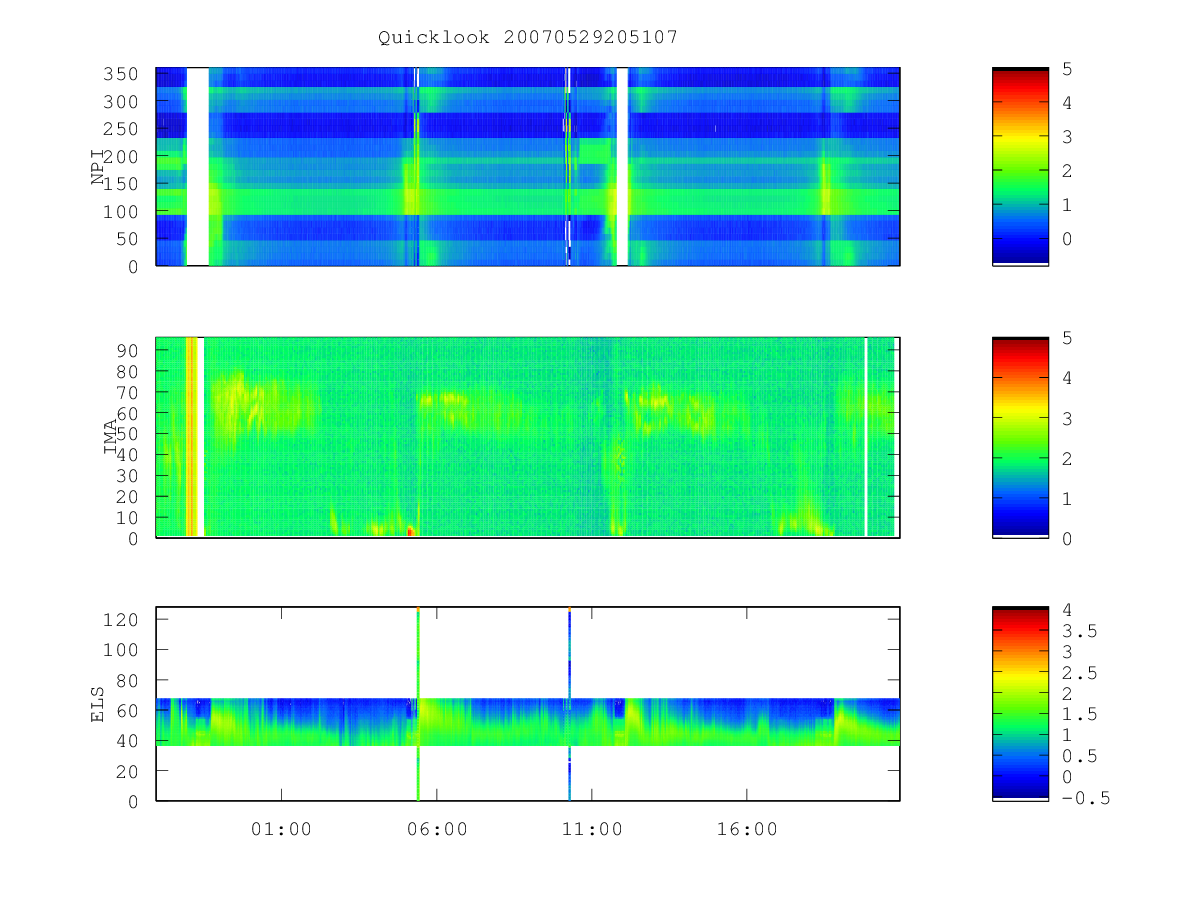Click the green vertical line in ELS panel

pyautogui.click(x=418, y=704)
